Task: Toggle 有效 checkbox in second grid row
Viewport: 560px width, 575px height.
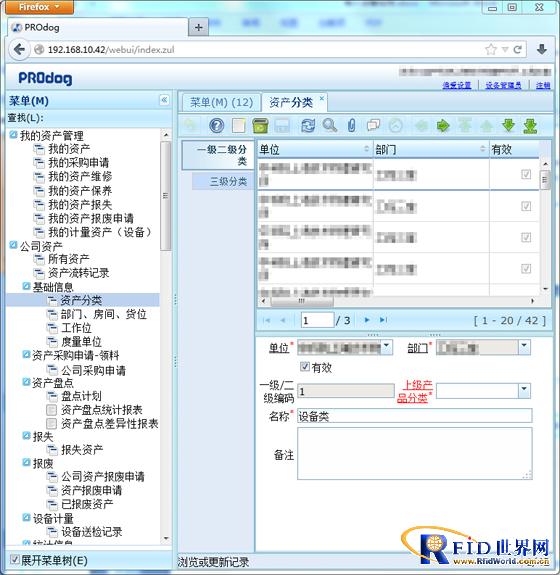Action: [x=526, y=206]
